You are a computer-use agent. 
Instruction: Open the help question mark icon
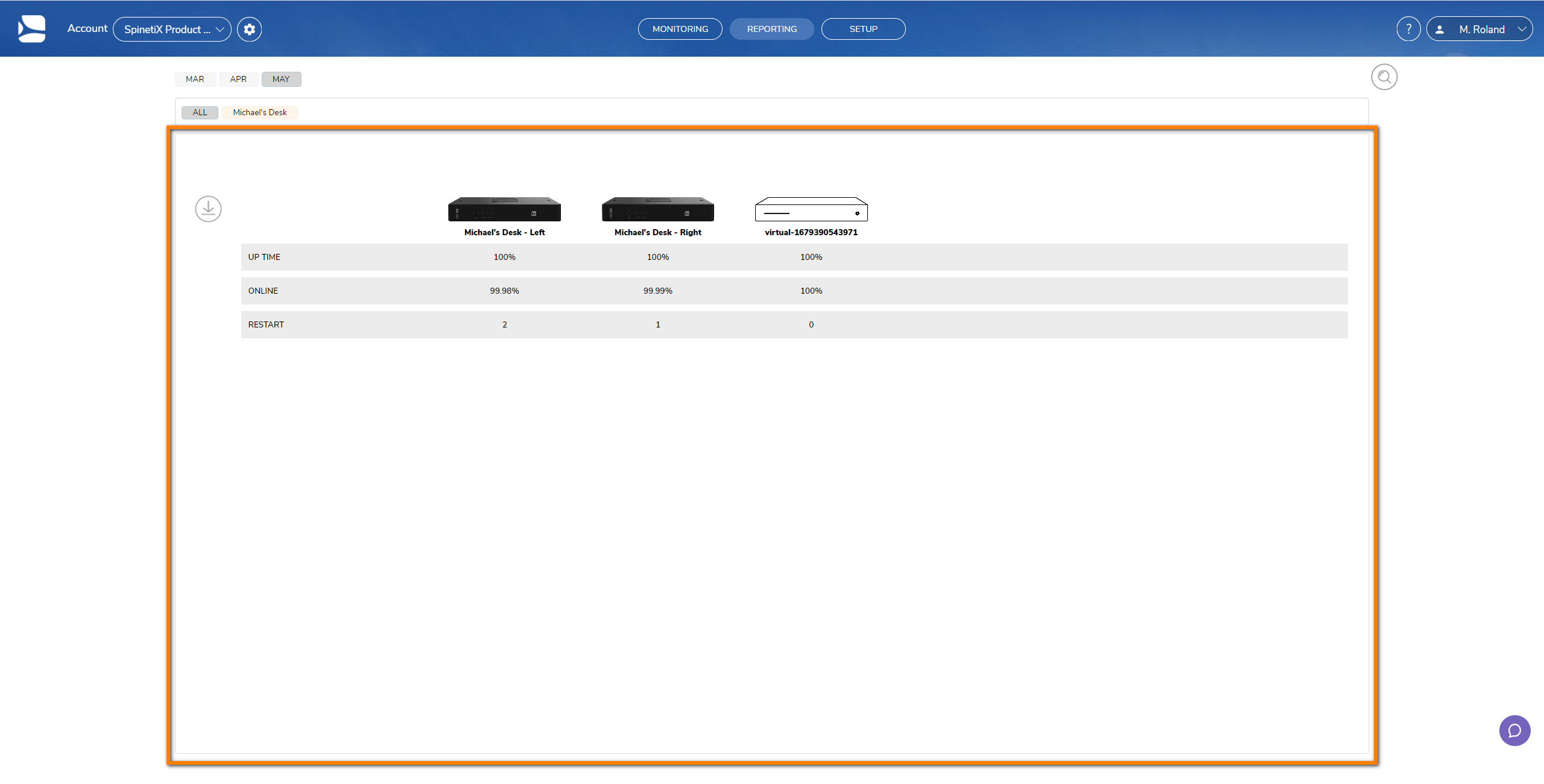click(1408, 29)
